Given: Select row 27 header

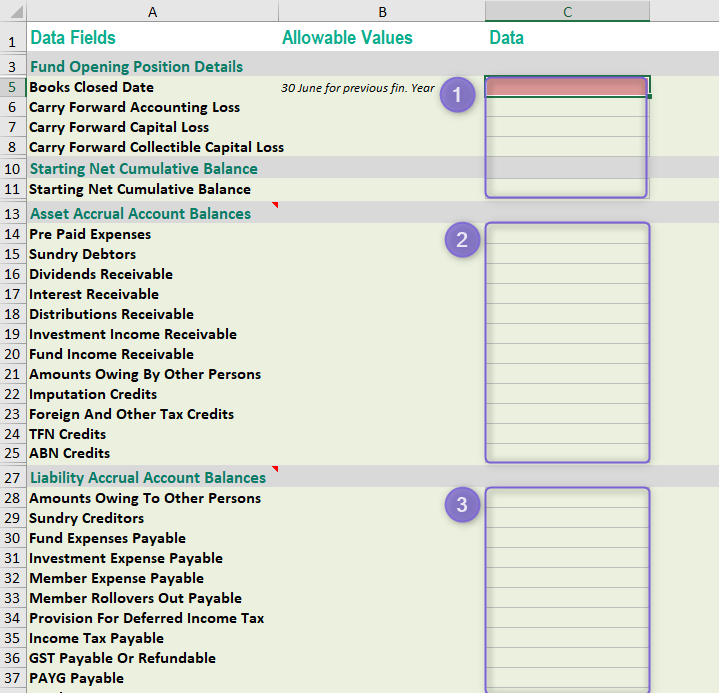Looking at the screenshot, I should click(x=12, y=477).
